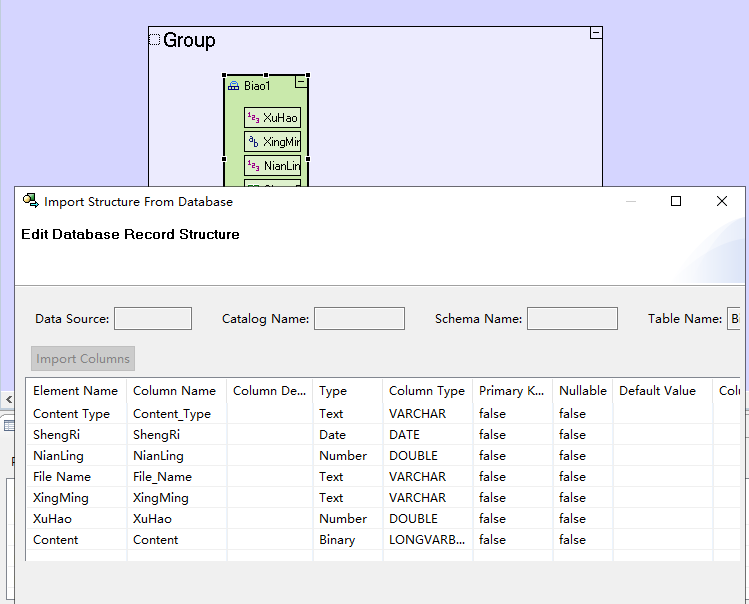Click the XingMing field in Biao1

click(x=272, y=141)
